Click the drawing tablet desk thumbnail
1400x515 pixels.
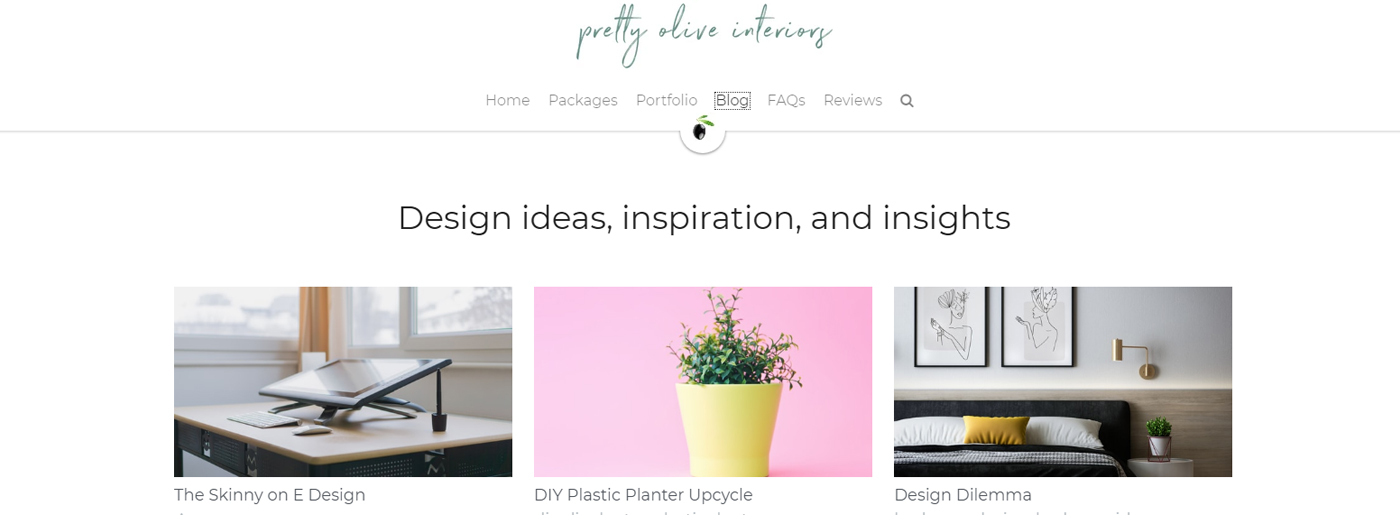click(343, 382)
